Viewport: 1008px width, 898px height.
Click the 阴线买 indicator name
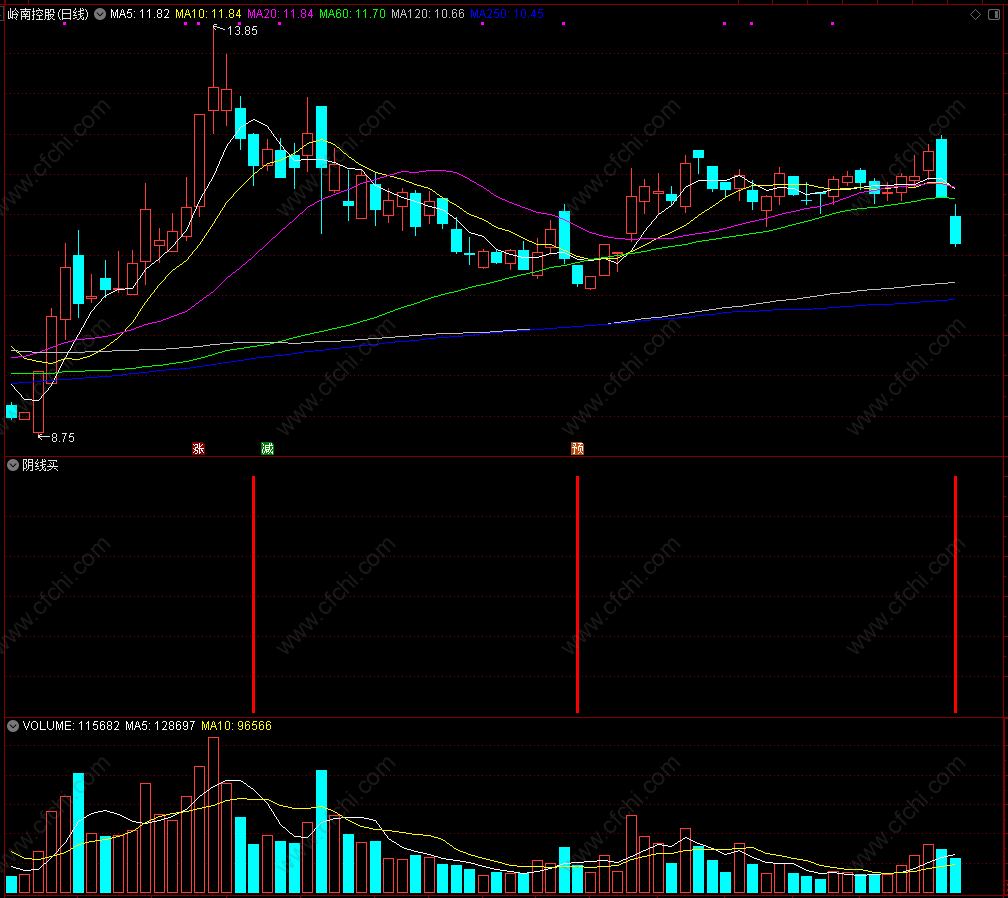click(40, 465)
